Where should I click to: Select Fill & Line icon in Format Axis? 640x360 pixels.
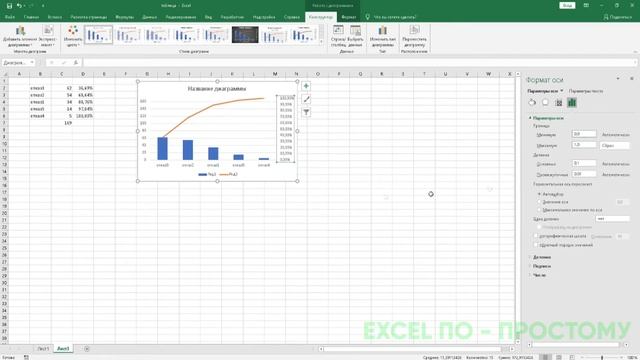click(532, 103)
